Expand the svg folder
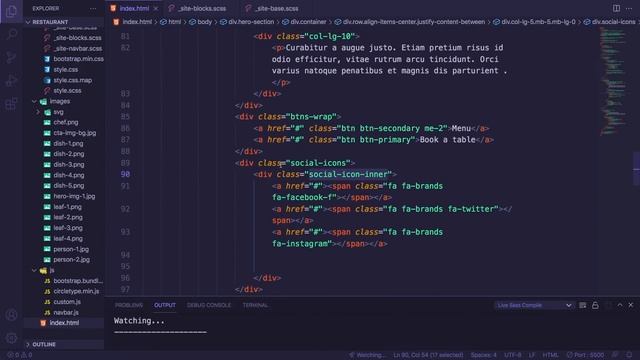 (x=38, y=112)
